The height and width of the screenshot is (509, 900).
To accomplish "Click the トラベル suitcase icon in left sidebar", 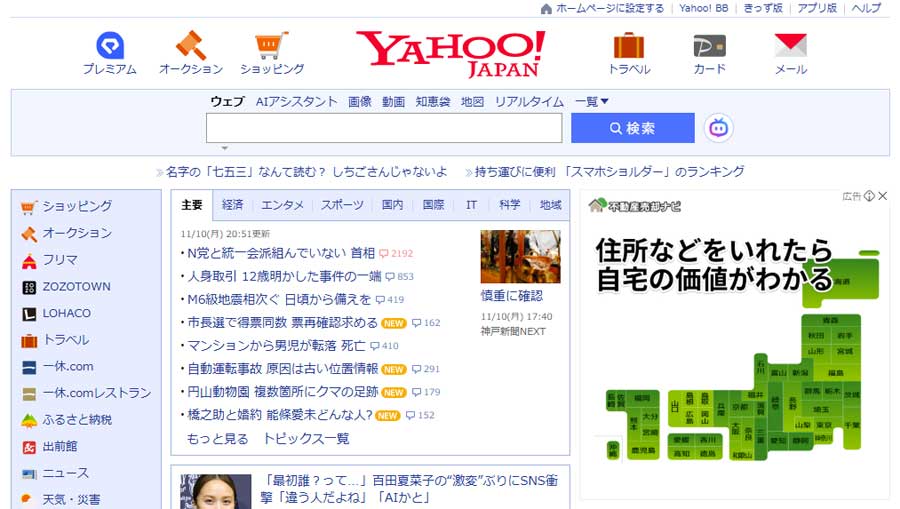I will 29,340.
